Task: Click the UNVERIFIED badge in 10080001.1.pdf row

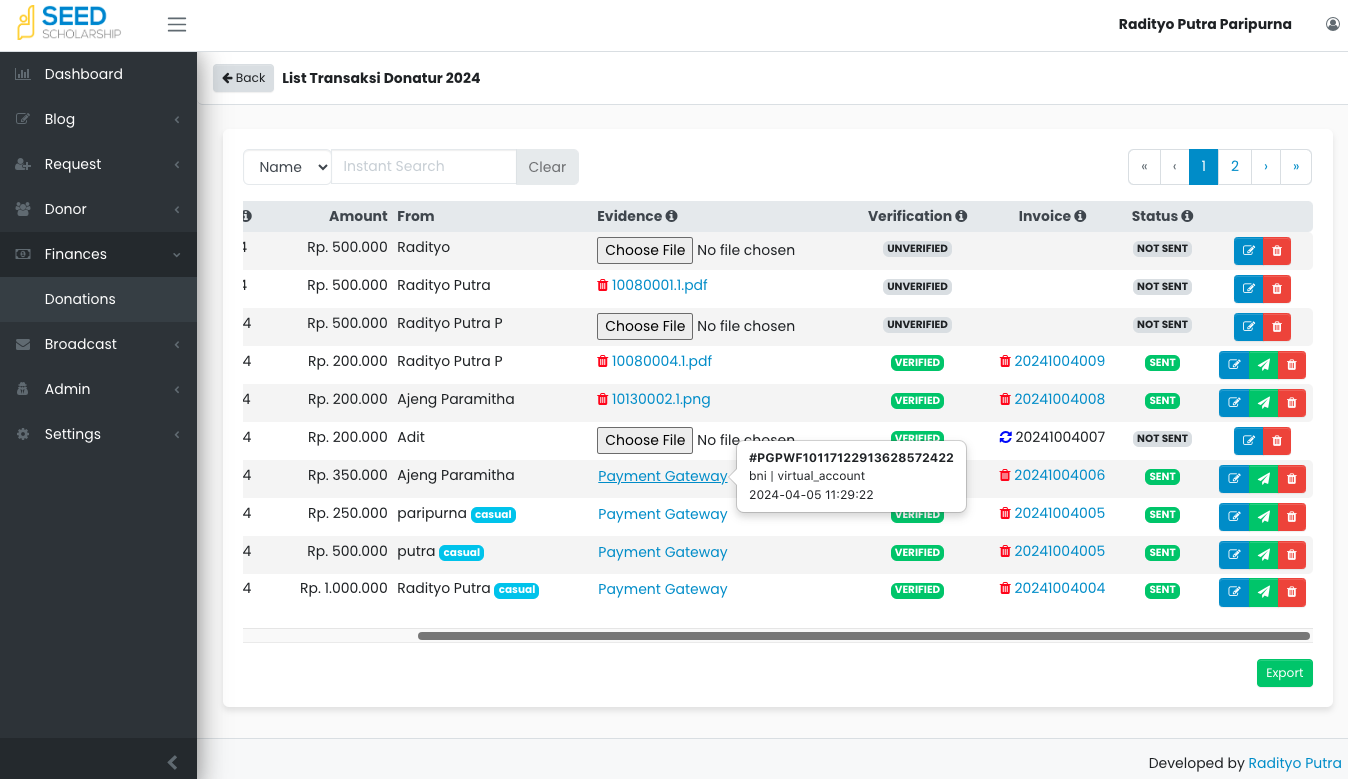Action: pos(917,286)
